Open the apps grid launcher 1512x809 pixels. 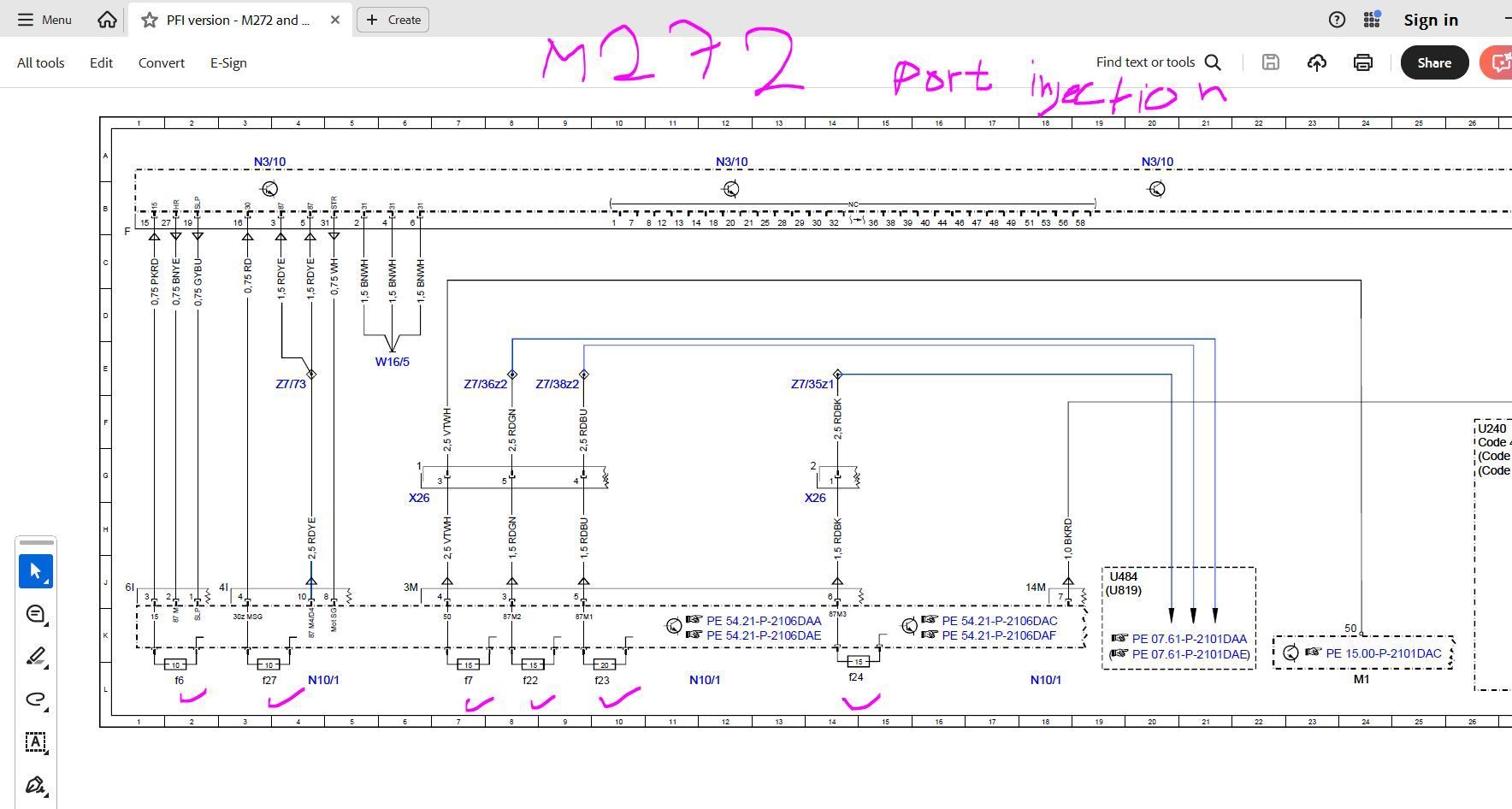1372,20
